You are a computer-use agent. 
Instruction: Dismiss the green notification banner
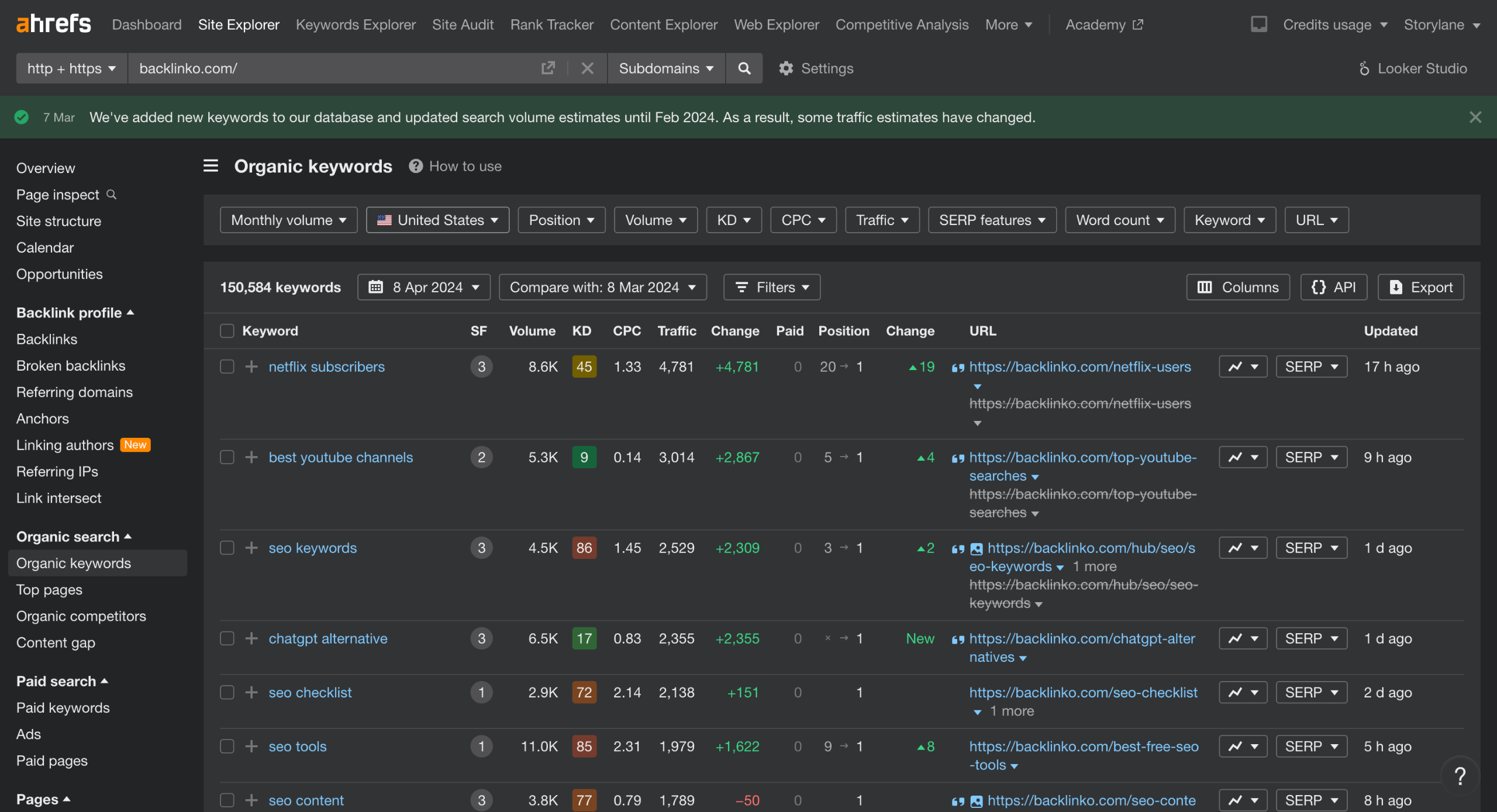click(x=1475, y=117)
